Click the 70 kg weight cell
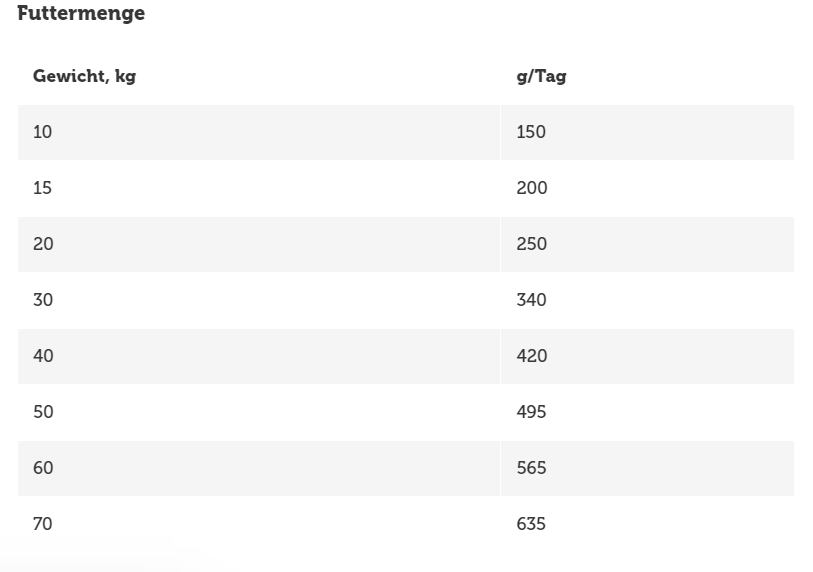The width and height of the screenshot is (813, 572). [43, 524]
